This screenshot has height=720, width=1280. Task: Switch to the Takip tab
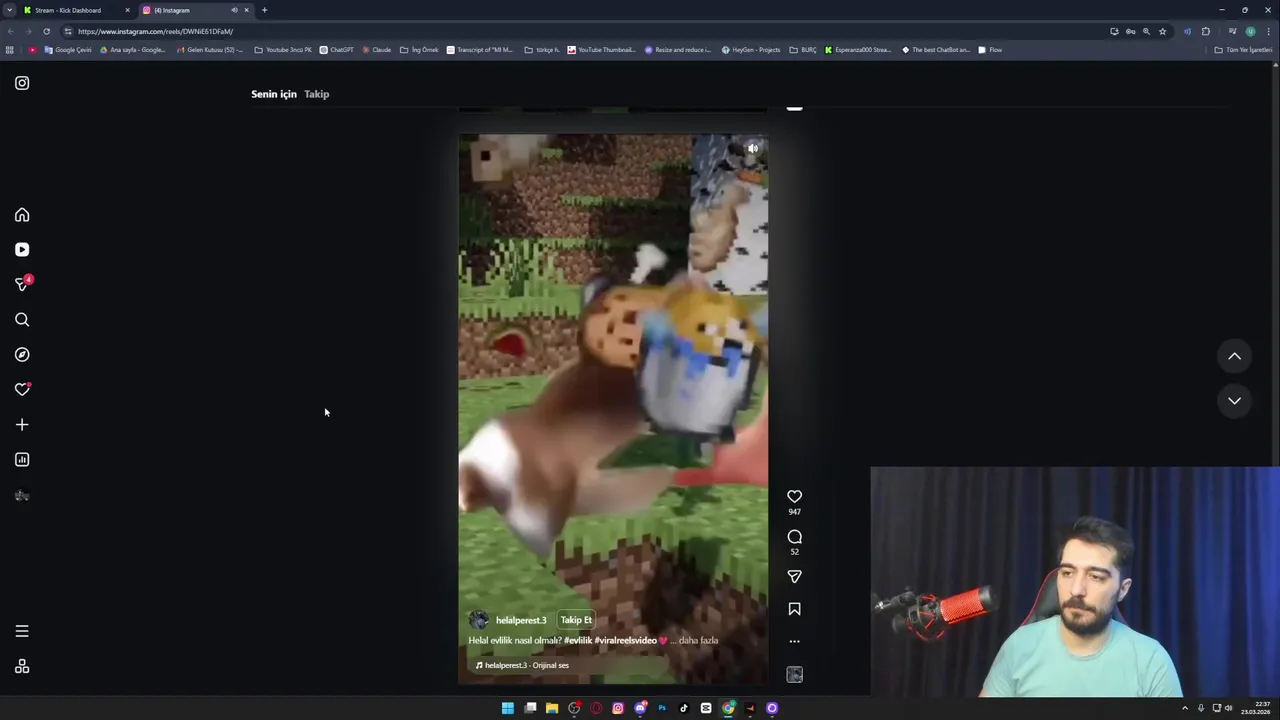316,94
